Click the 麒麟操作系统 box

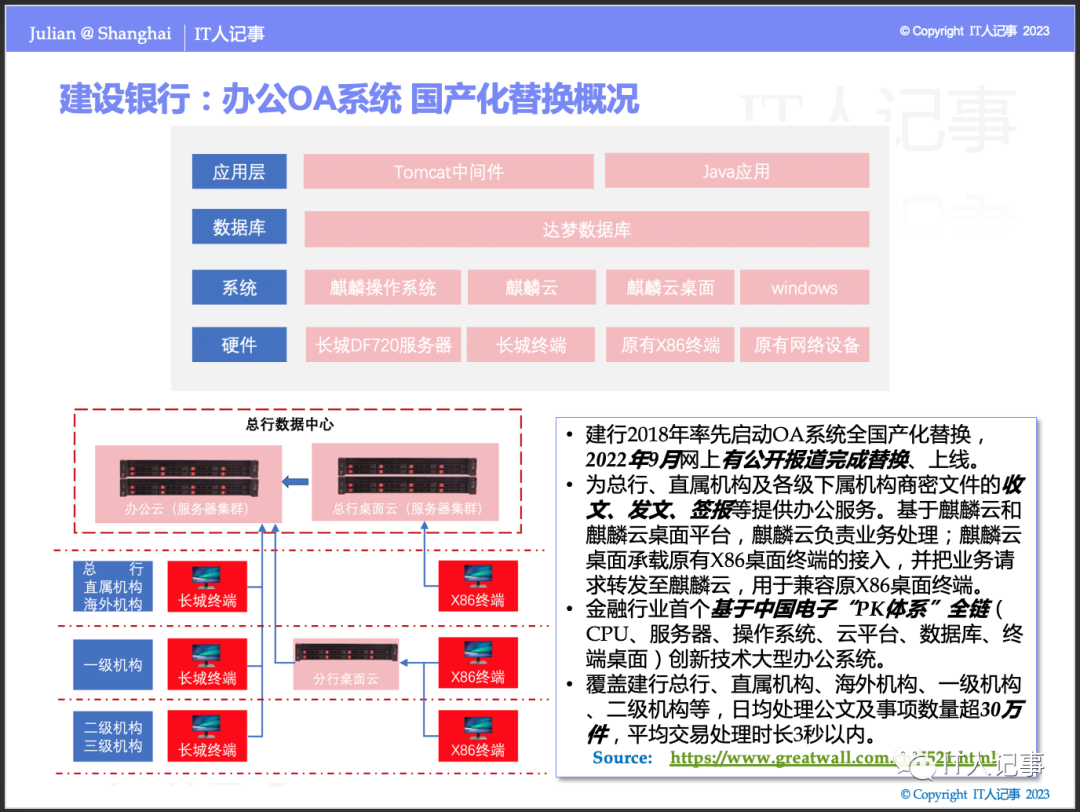pos(382,287)
